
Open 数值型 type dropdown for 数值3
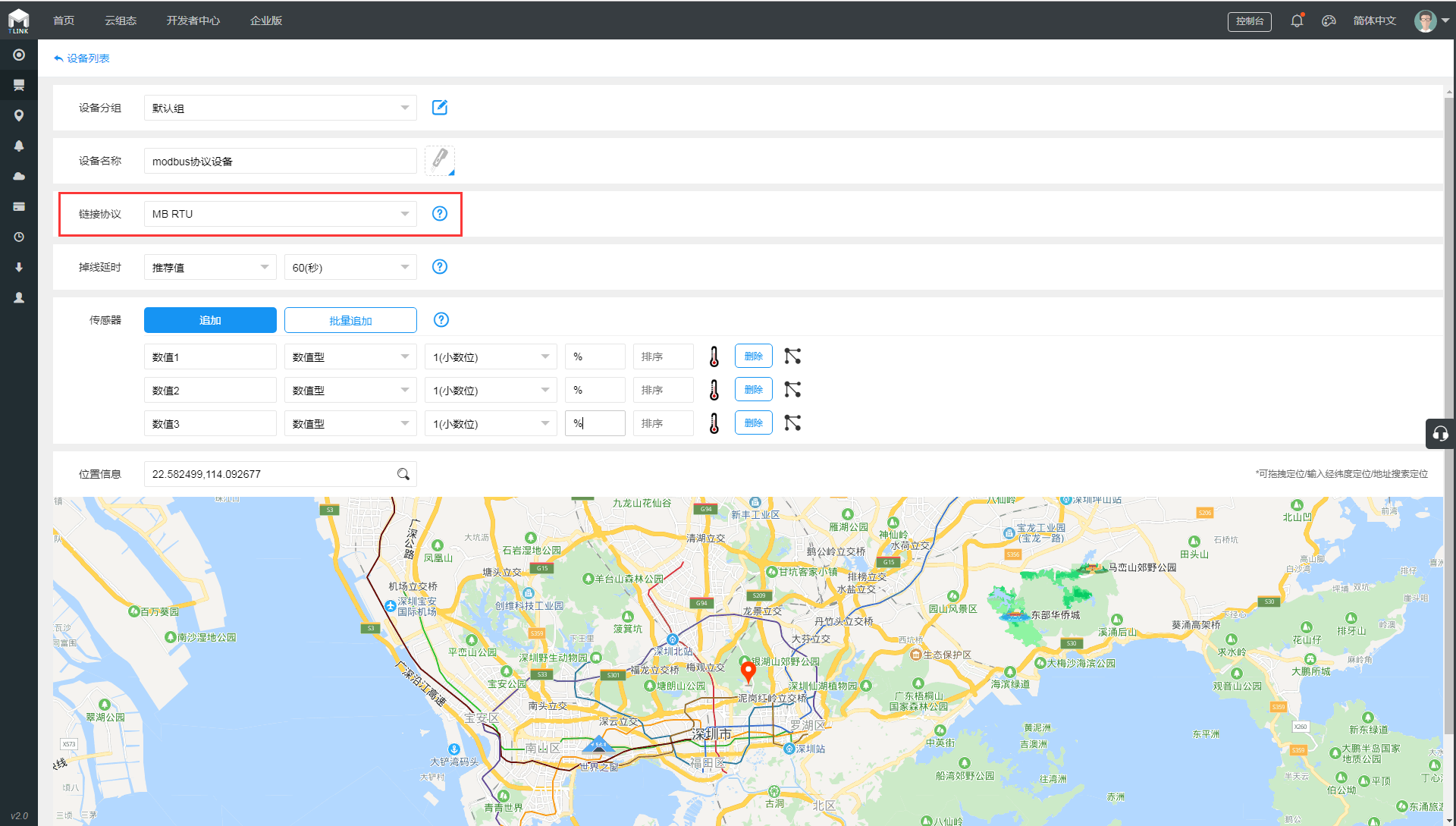(x=350, y=423)
